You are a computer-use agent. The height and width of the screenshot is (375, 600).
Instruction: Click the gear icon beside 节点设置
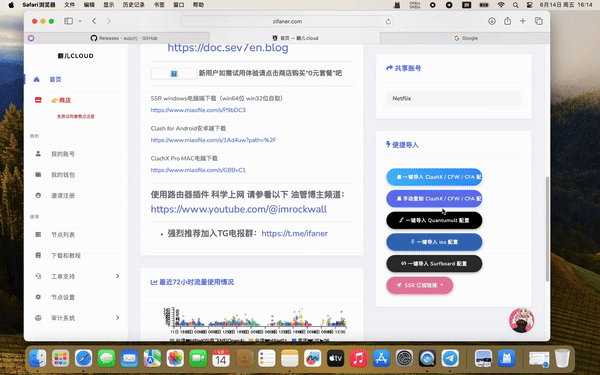pyautogui.click(x=38, y=297)
